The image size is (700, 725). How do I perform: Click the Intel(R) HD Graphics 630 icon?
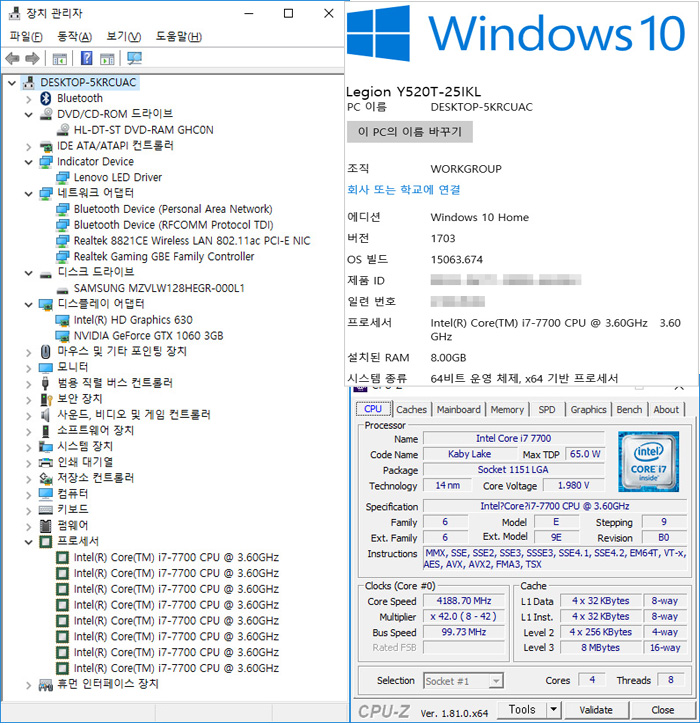[x=62, y=320]
